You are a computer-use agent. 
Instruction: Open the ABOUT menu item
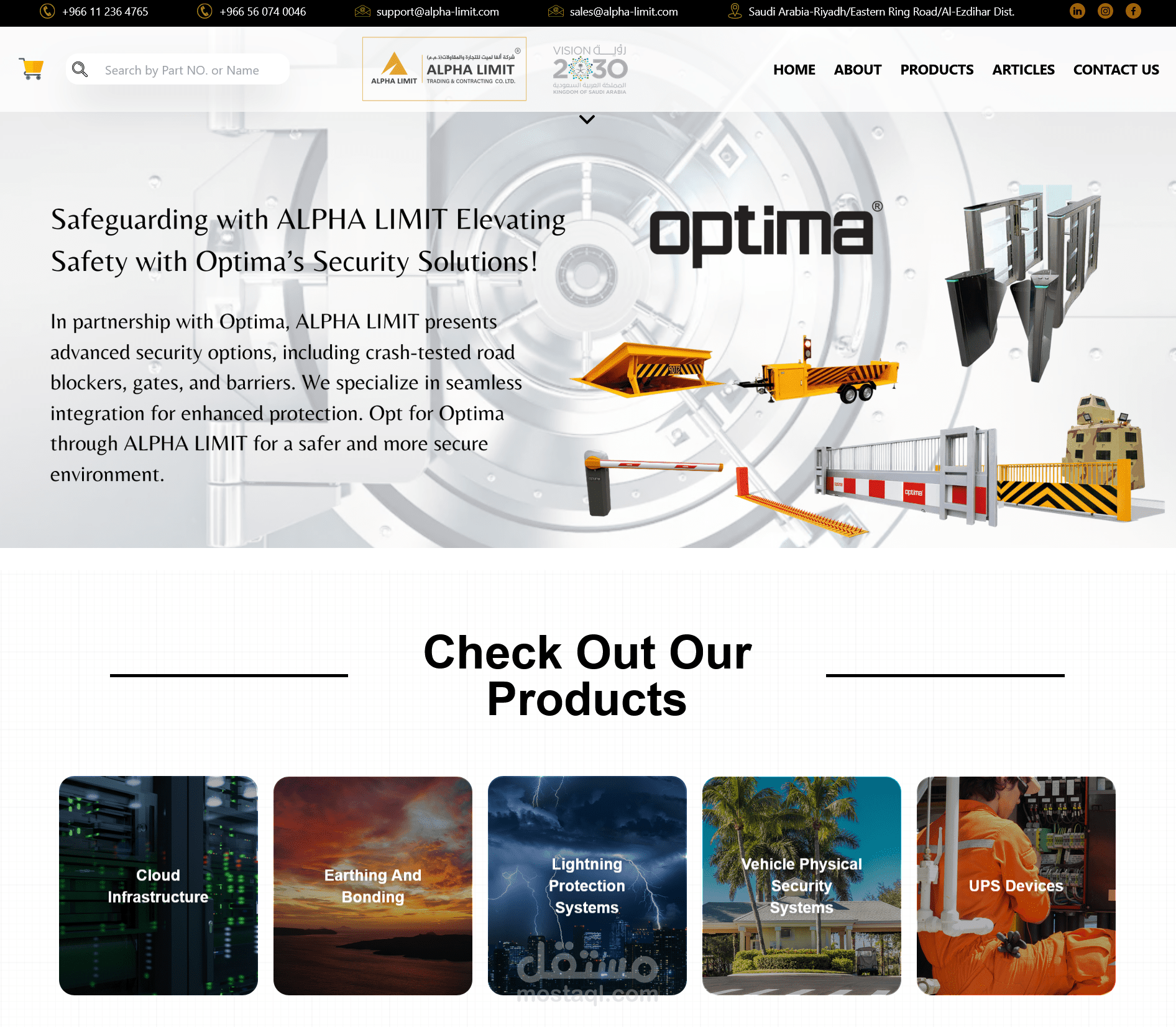pos(857,70)
